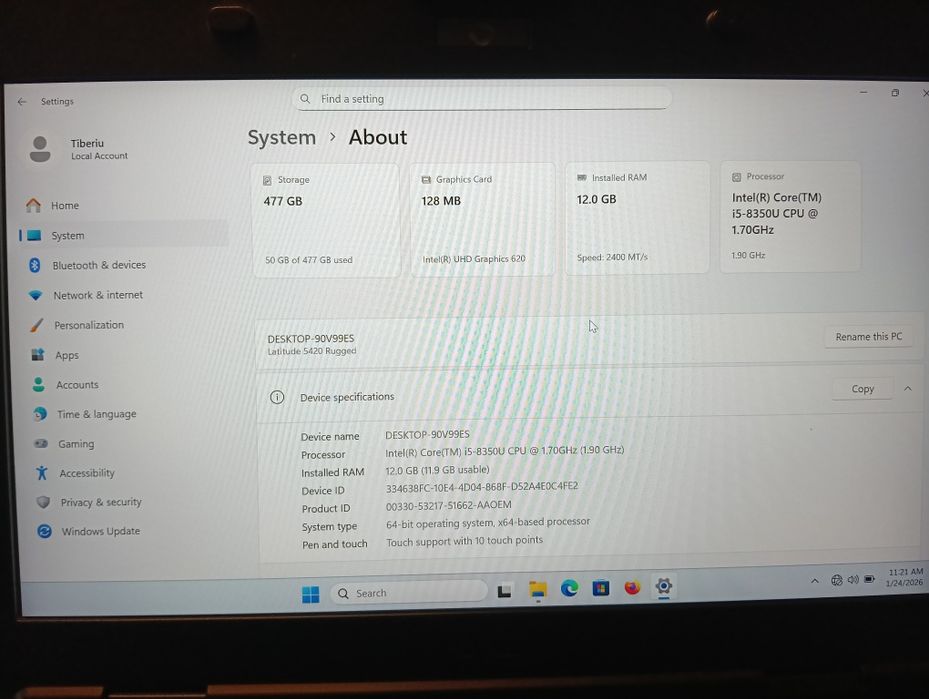Click the taskbar Search box
929x699 pixels.
(x=409, y=592)
